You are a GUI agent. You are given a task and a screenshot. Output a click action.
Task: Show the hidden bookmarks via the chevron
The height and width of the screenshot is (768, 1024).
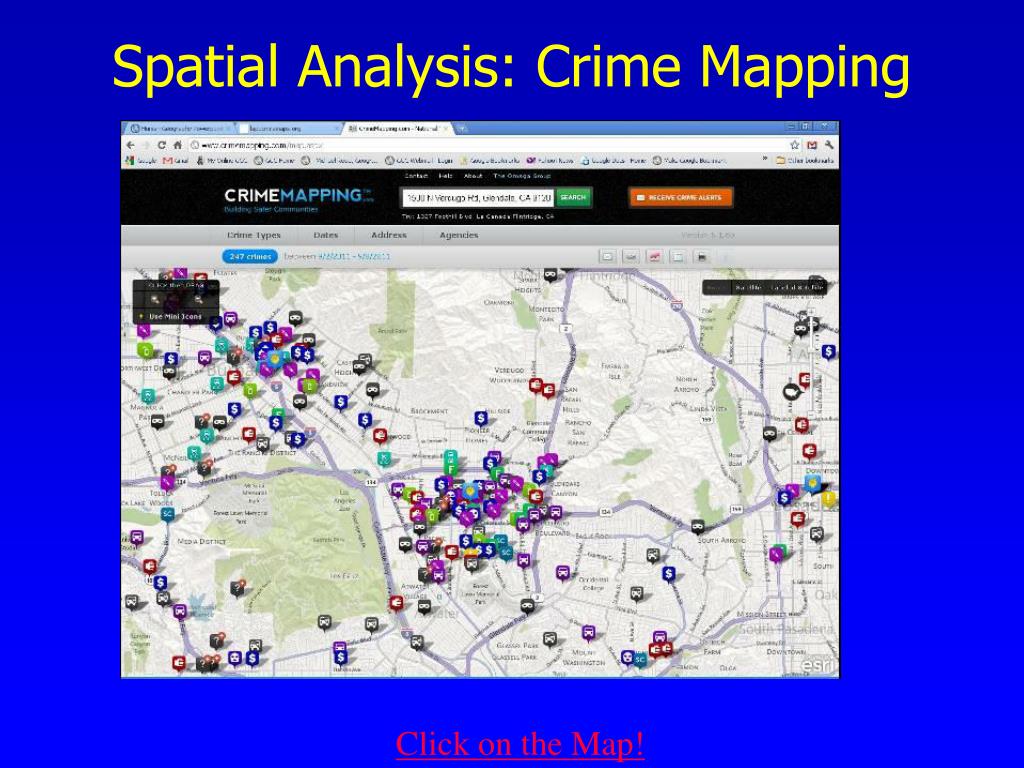[765, 159]
